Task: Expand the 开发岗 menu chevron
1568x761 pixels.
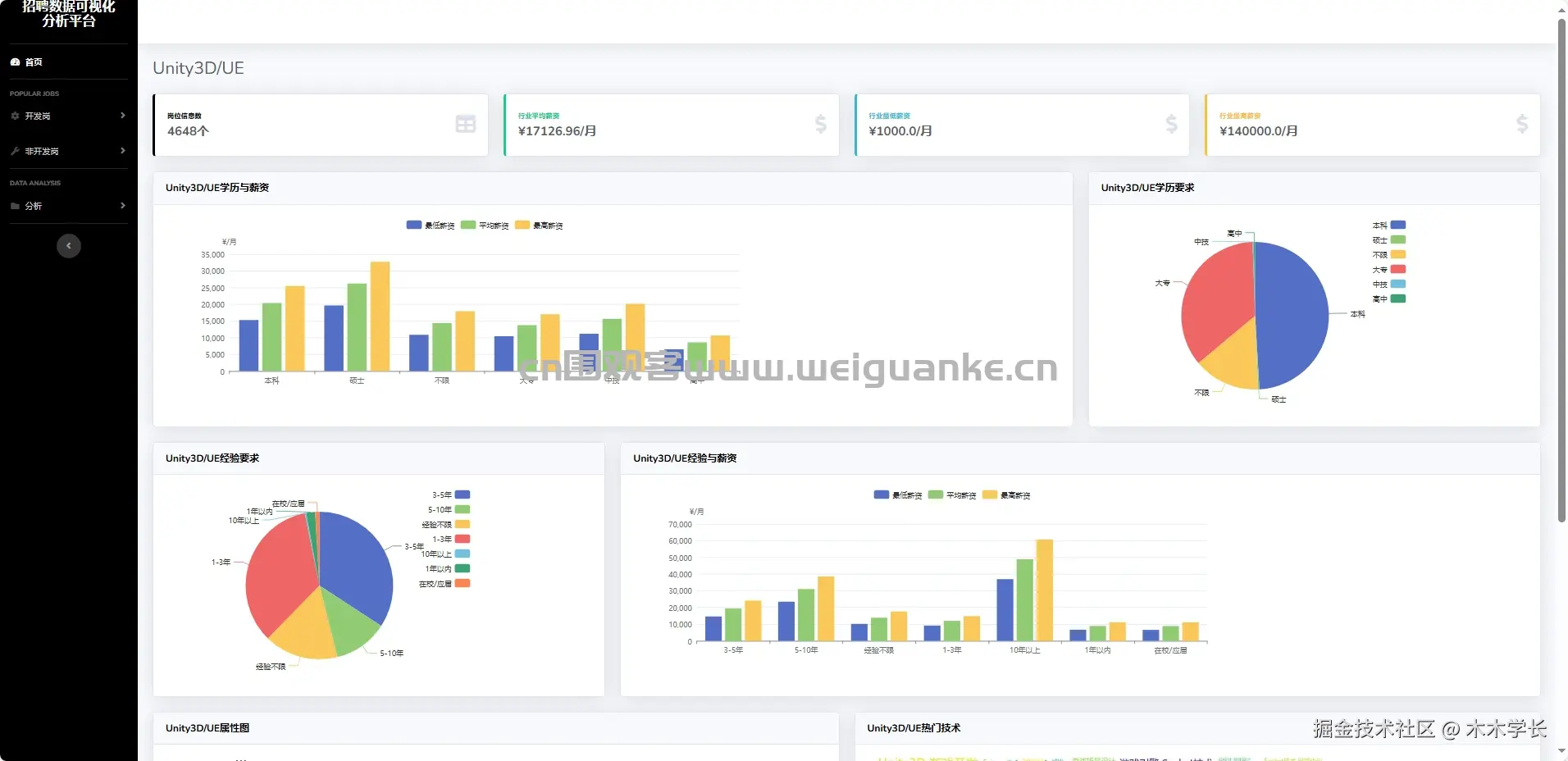Action: [x=123, y=116]
